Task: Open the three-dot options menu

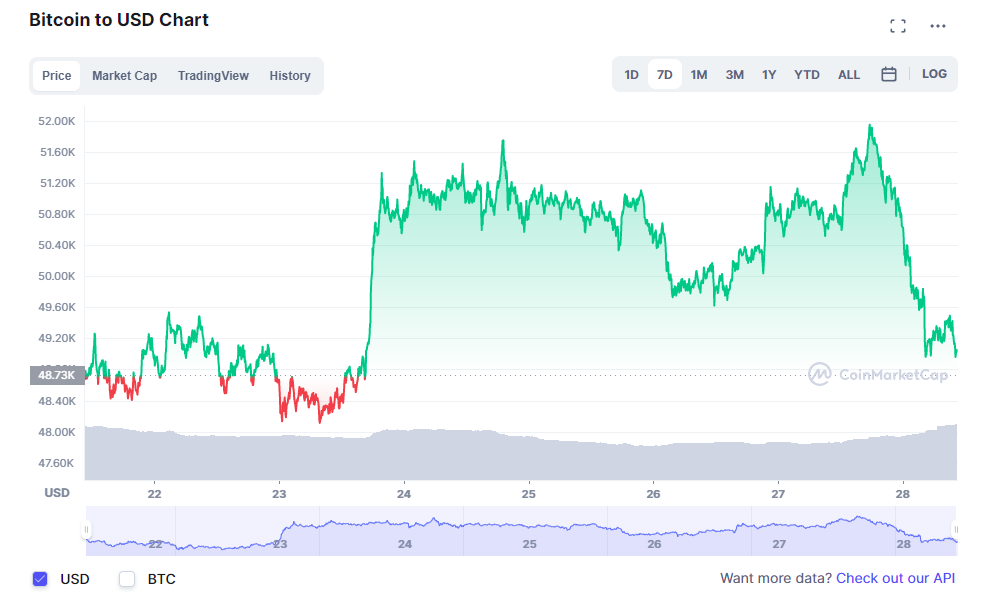Action: click(937, 25)
